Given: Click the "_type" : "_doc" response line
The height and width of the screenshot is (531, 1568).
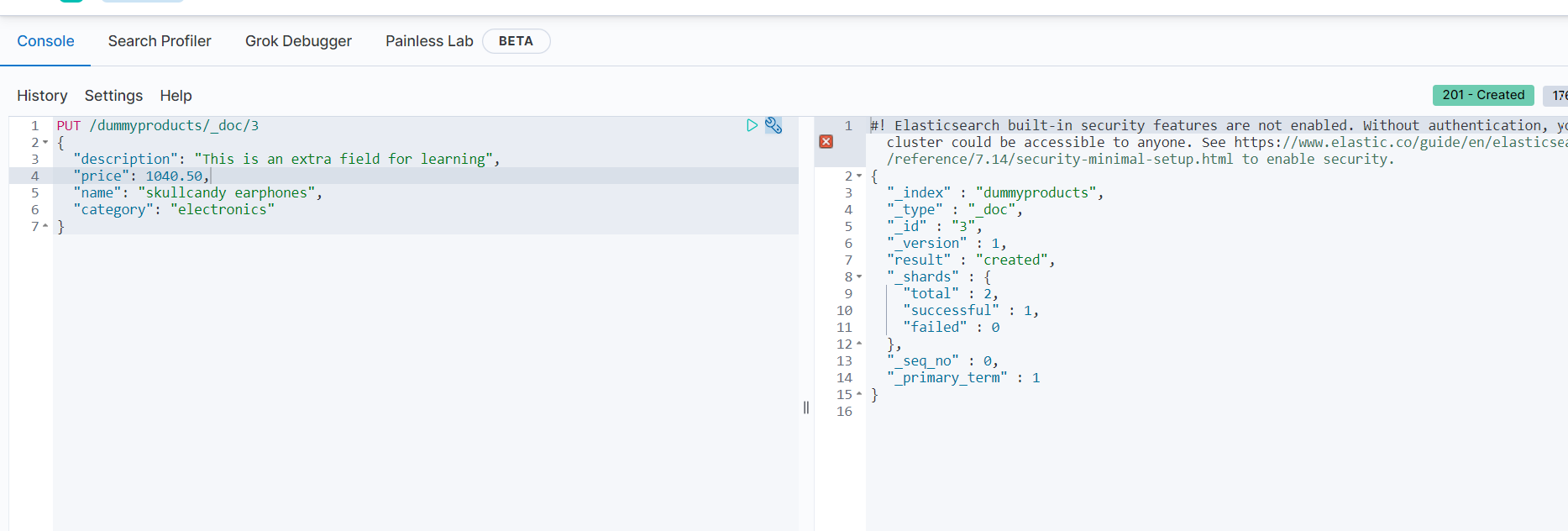Looking at the screenshot, I should point(955,209).
